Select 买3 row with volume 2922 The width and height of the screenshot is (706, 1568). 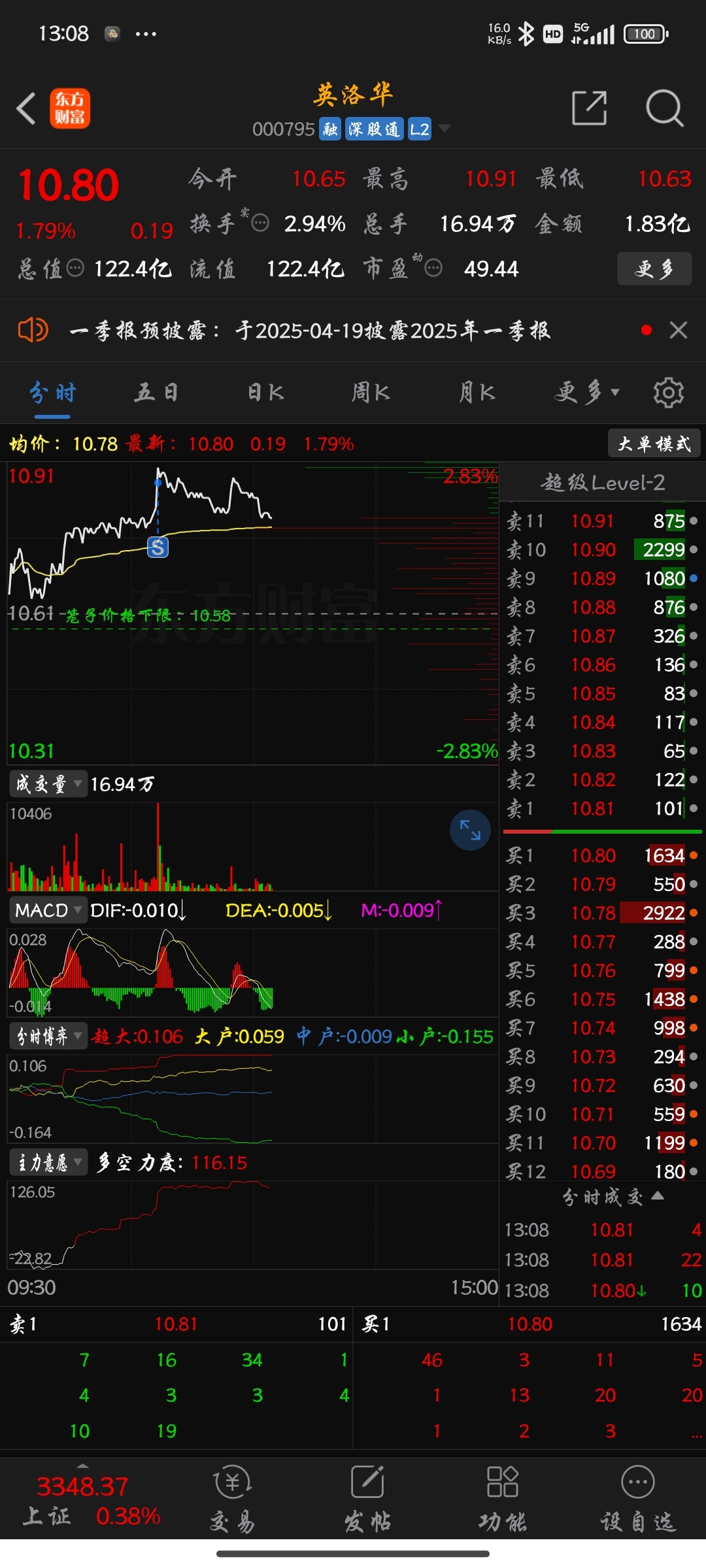click(602, 913)
